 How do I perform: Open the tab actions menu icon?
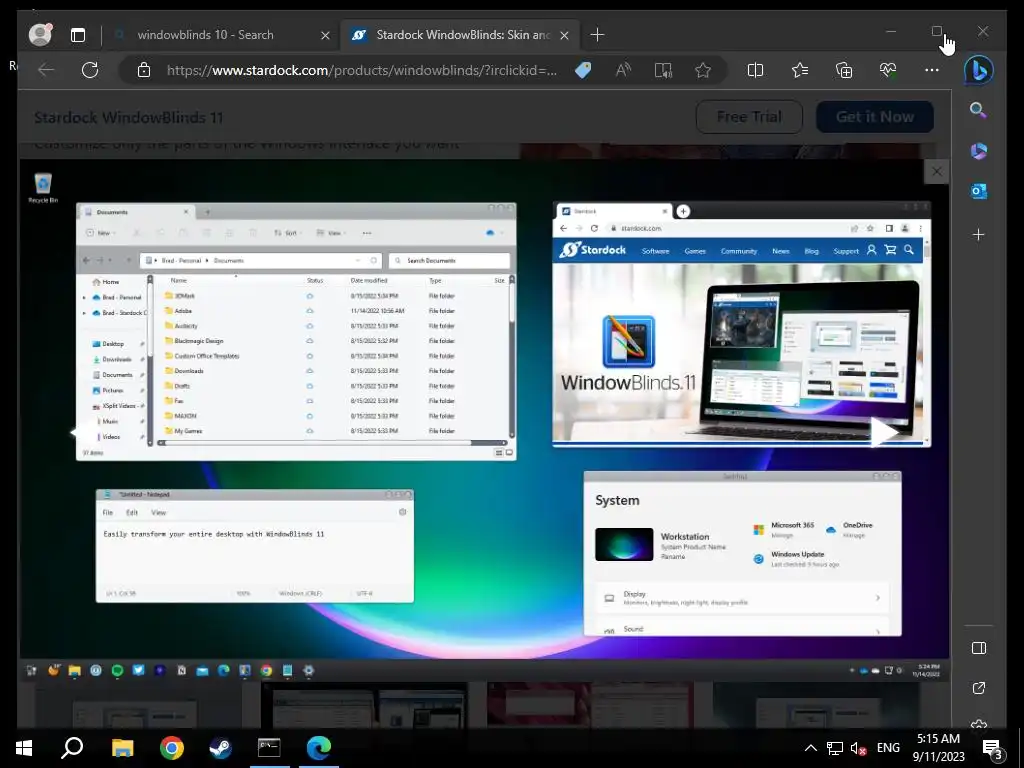click(78, 35)
